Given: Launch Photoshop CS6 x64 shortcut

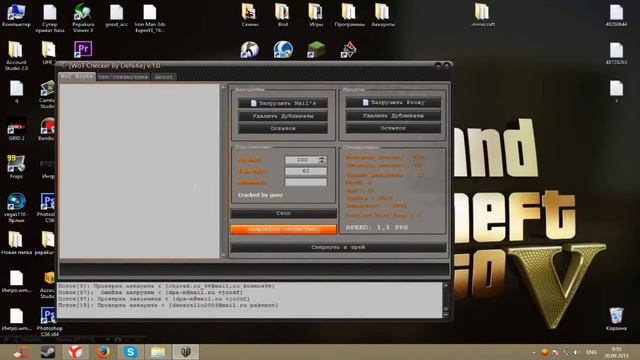Looking at the screenshot, I should coord(50,322).
